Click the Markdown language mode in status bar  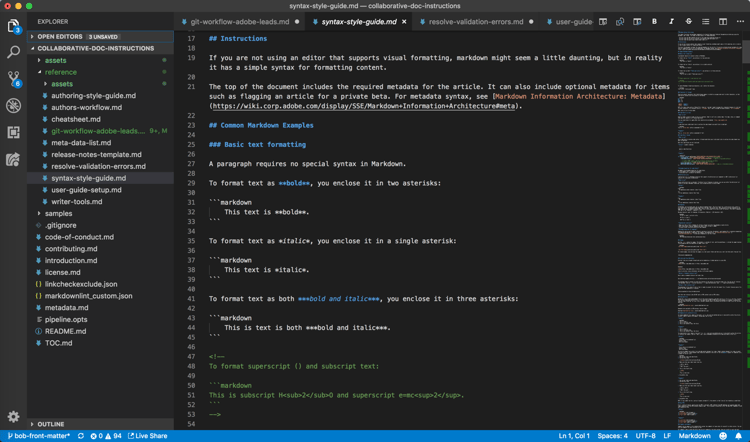pyautogui.click(x=695, y=436)
